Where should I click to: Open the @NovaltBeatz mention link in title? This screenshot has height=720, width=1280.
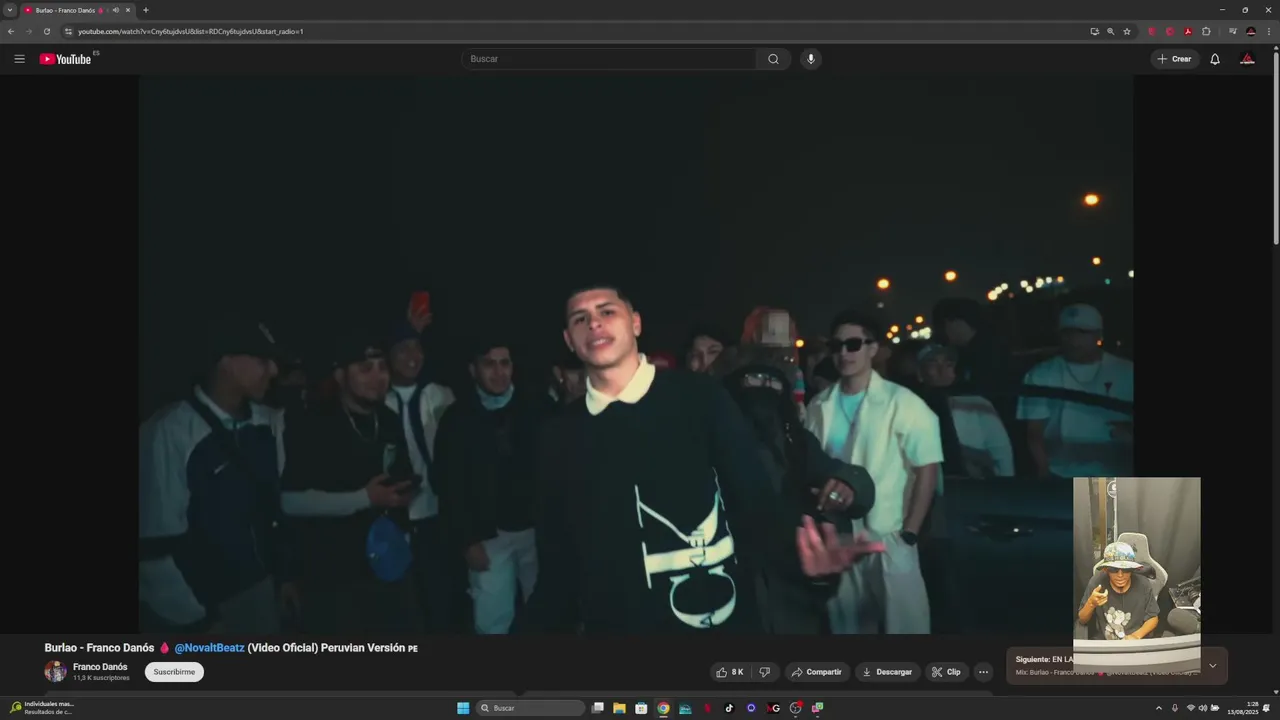pos(209,648)
